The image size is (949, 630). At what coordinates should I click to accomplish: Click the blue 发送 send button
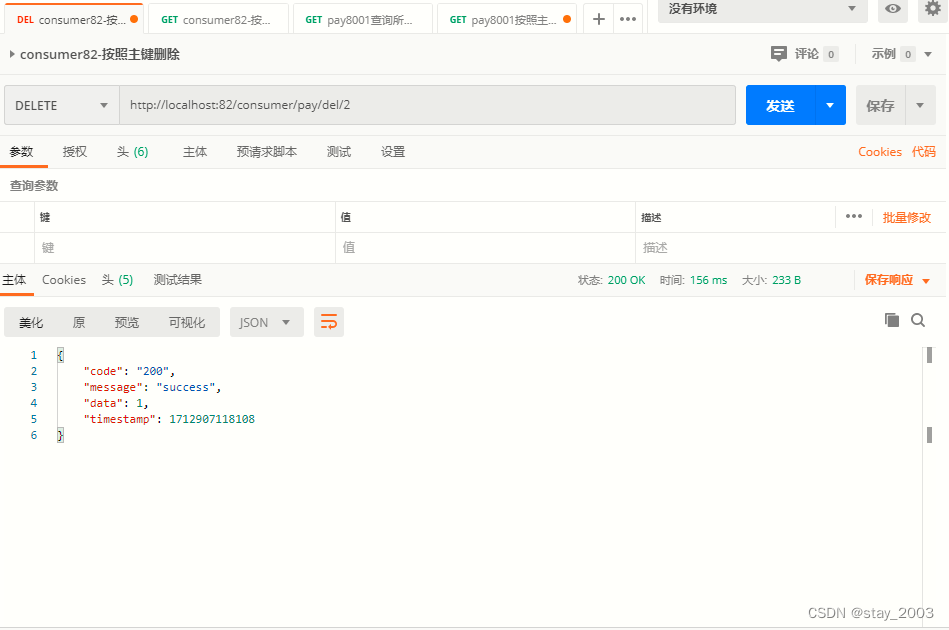781,105
